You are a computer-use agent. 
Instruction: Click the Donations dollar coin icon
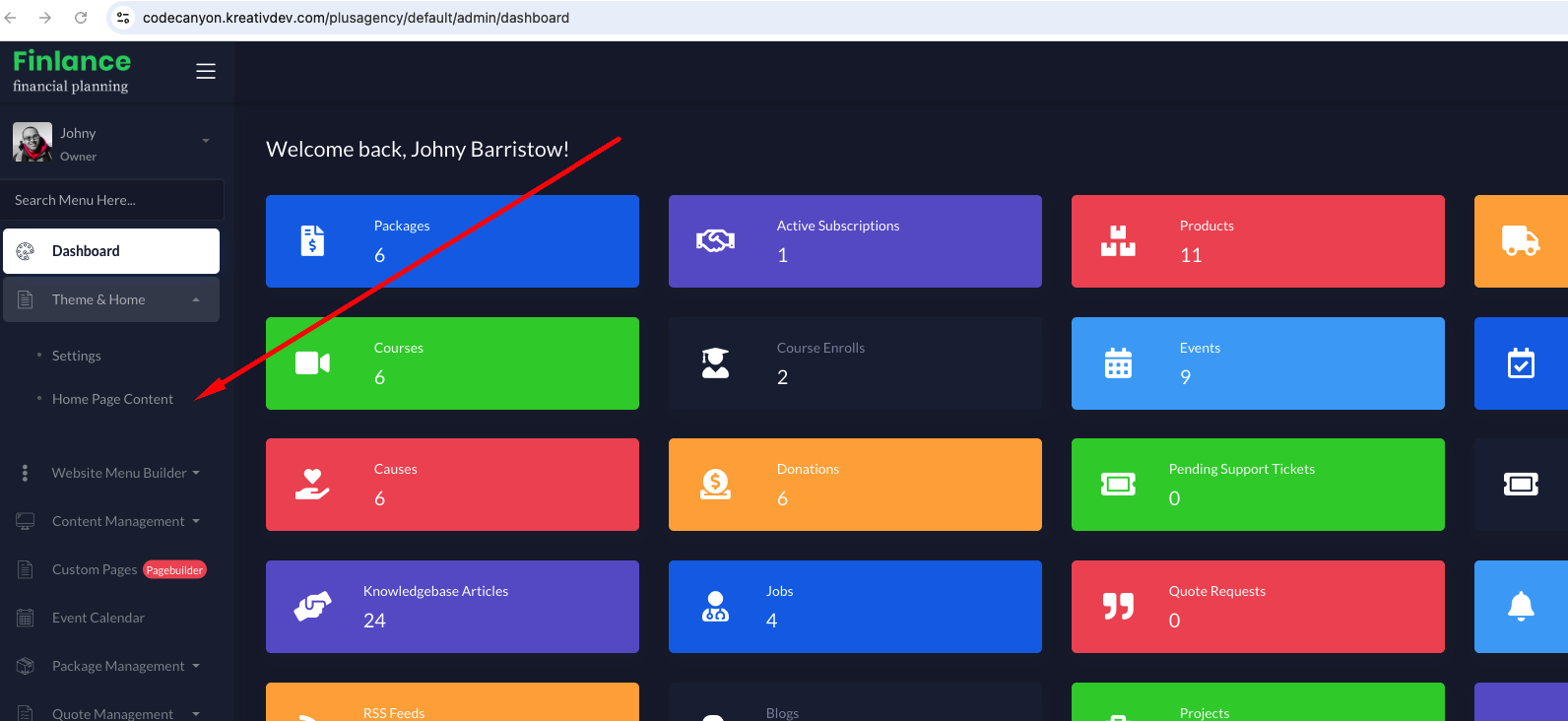click(x=715, y=485)
